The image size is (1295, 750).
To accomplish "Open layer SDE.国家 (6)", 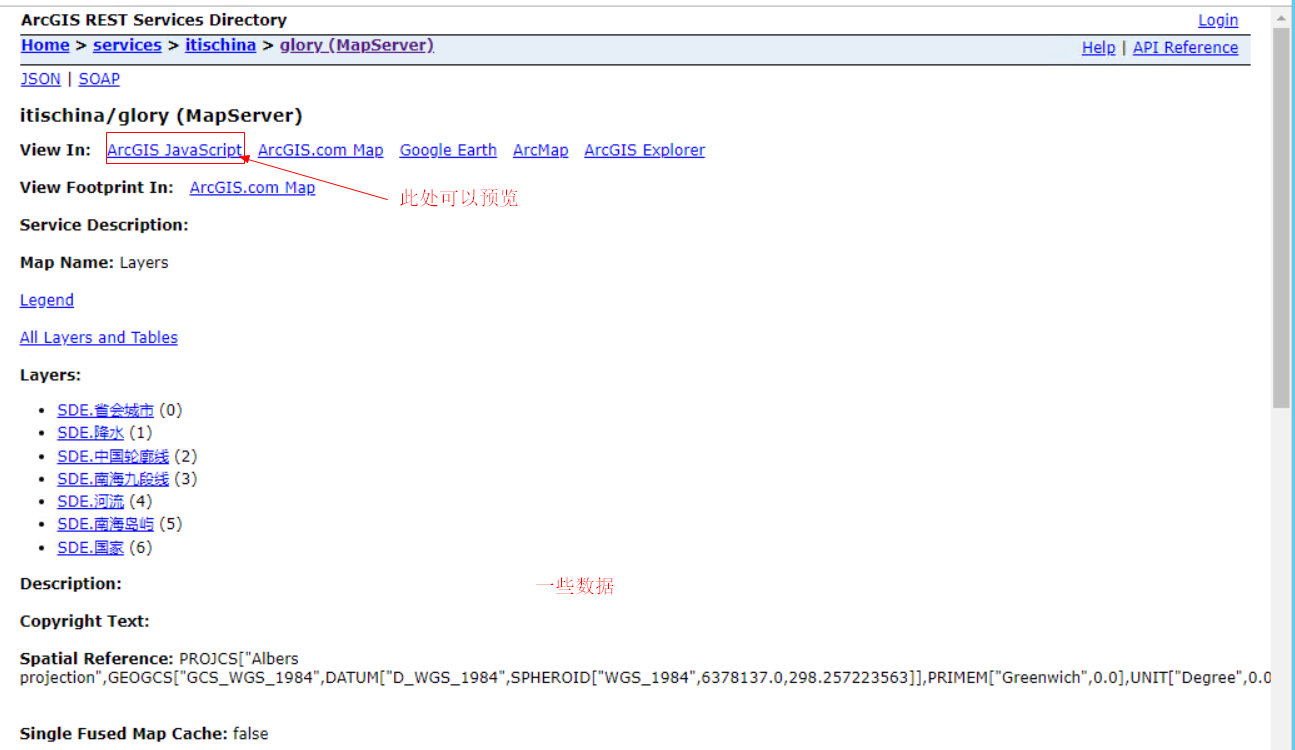I will pyautogui.click(x=91, y=548).
